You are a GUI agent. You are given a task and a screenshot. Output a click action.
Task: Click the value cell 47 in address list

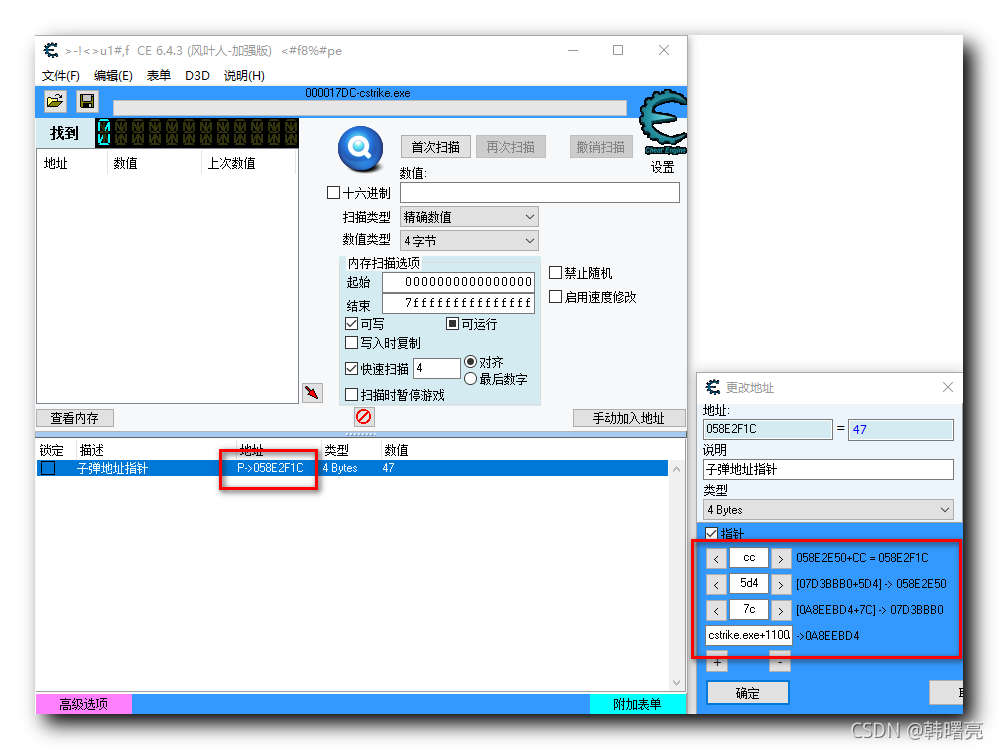click(x=388, y=468)
